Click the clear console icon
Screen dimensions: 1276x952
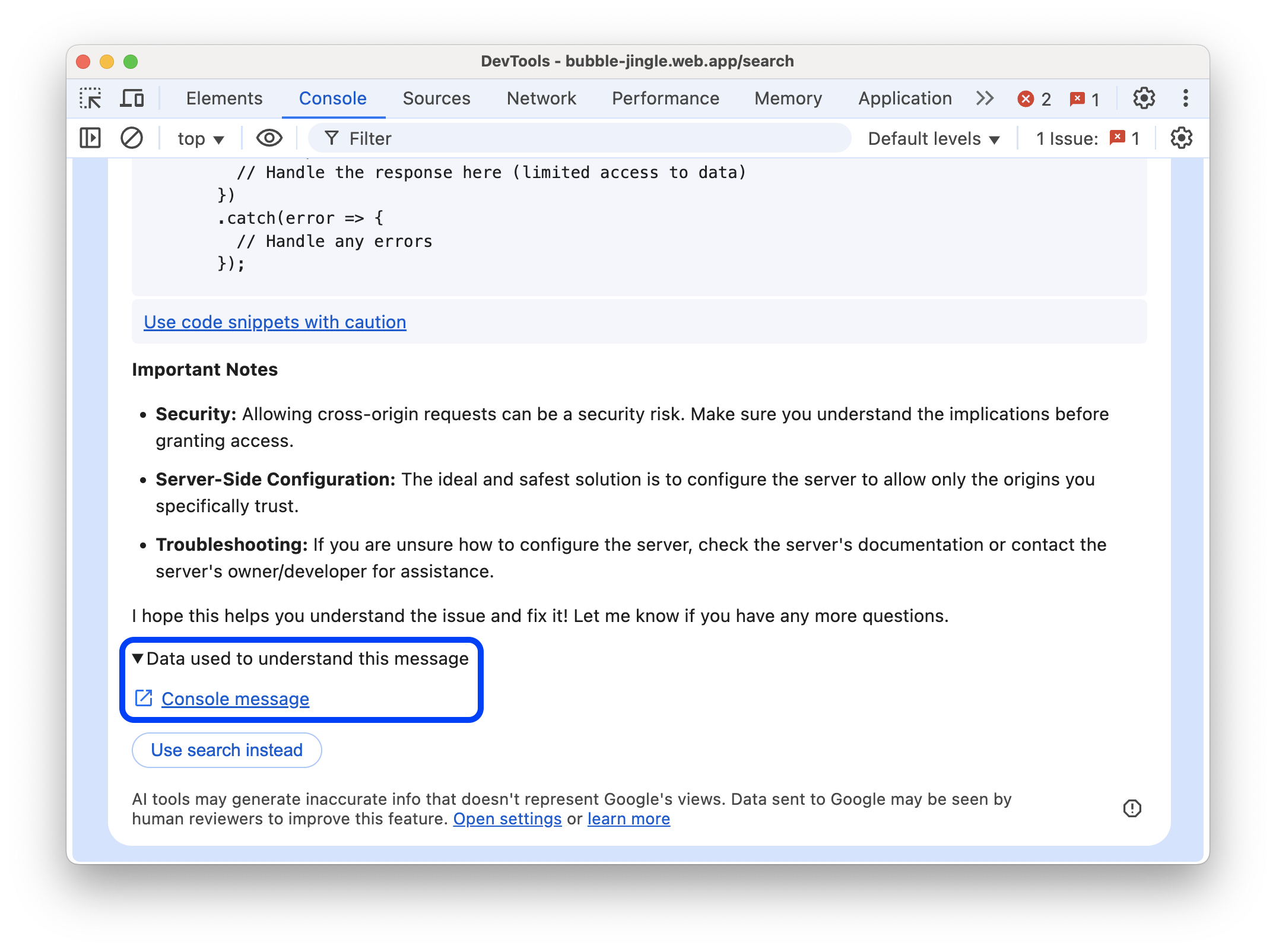tap(131, 138)
